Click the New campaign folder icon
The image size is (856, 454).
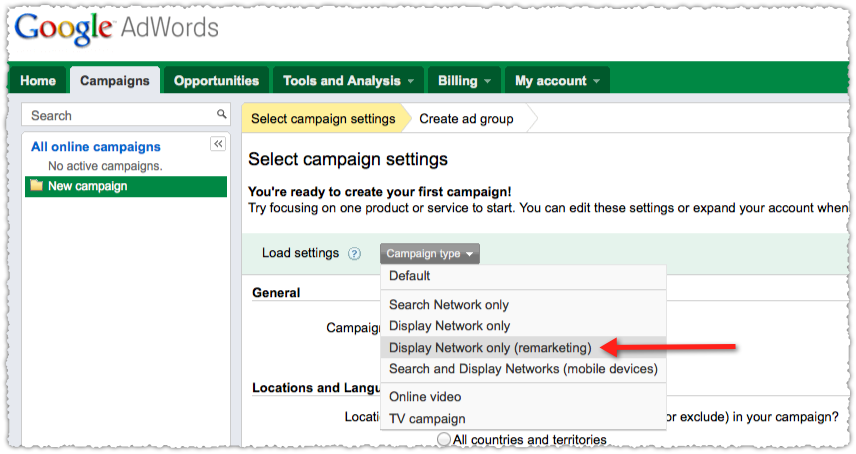coord(37,186)
